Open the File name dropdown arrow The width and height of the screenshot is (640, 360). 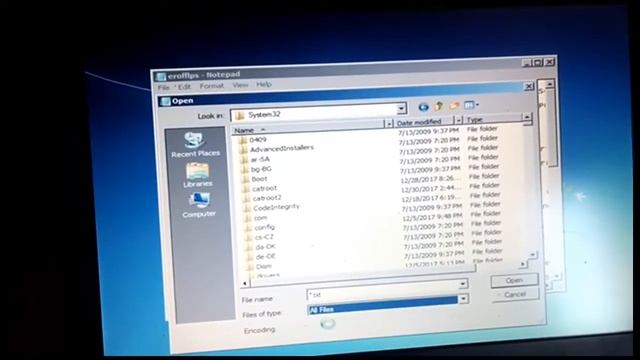click(462, 283)
